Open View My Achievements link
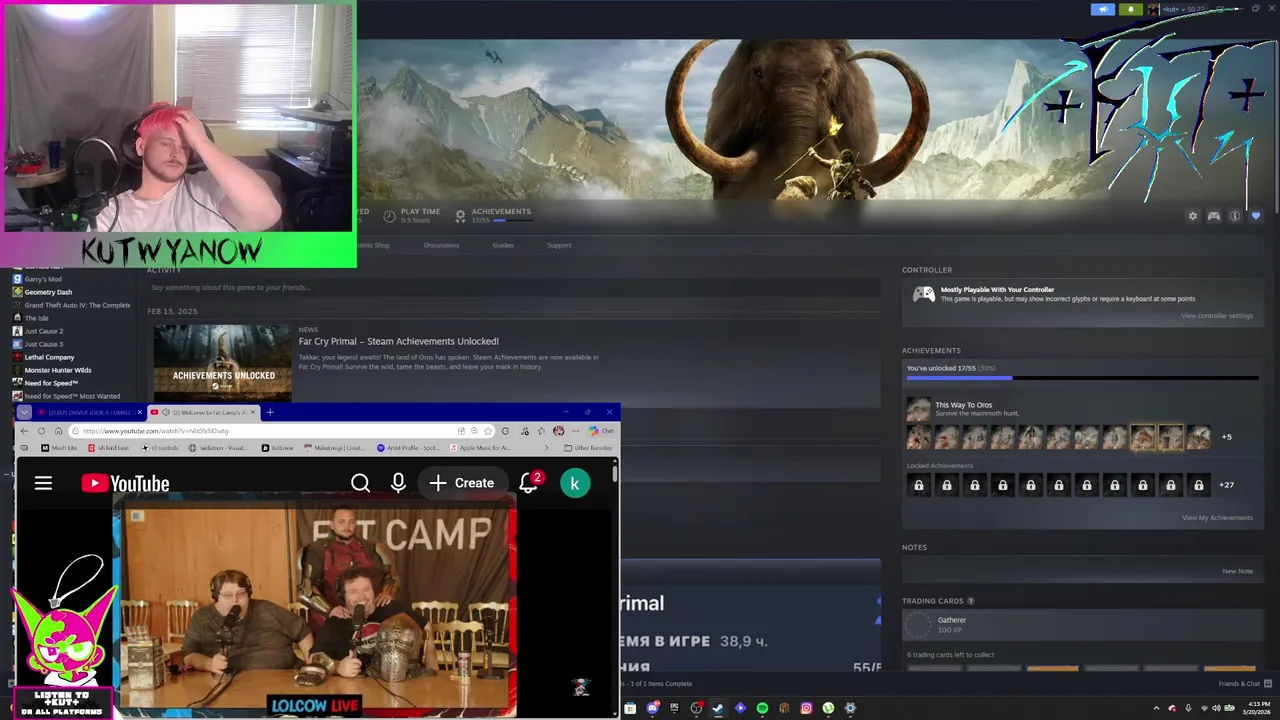The image size is (1280, 720). [x=1217, y=518]
